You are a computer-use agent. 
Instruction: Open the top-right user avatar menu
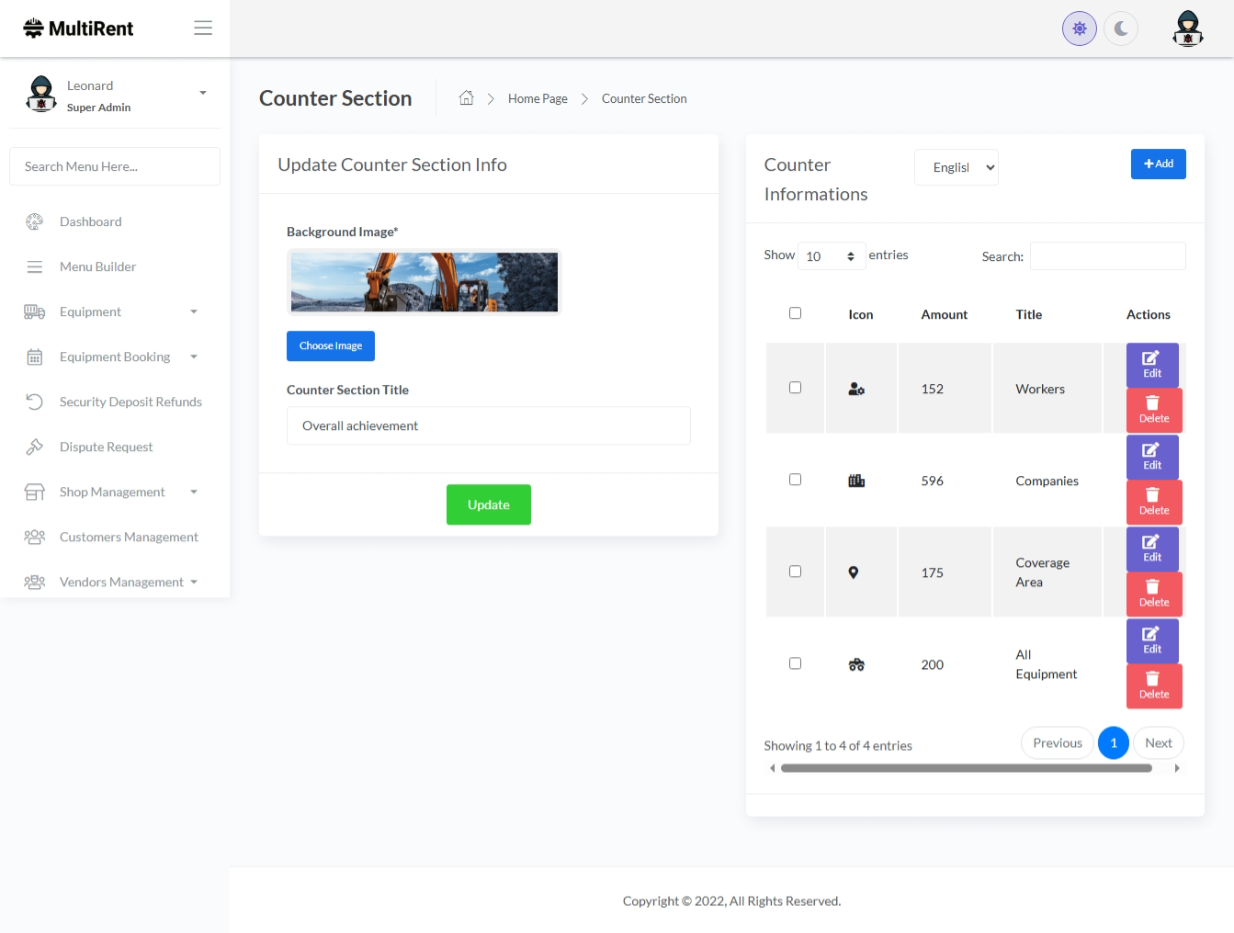(1187, 29)
